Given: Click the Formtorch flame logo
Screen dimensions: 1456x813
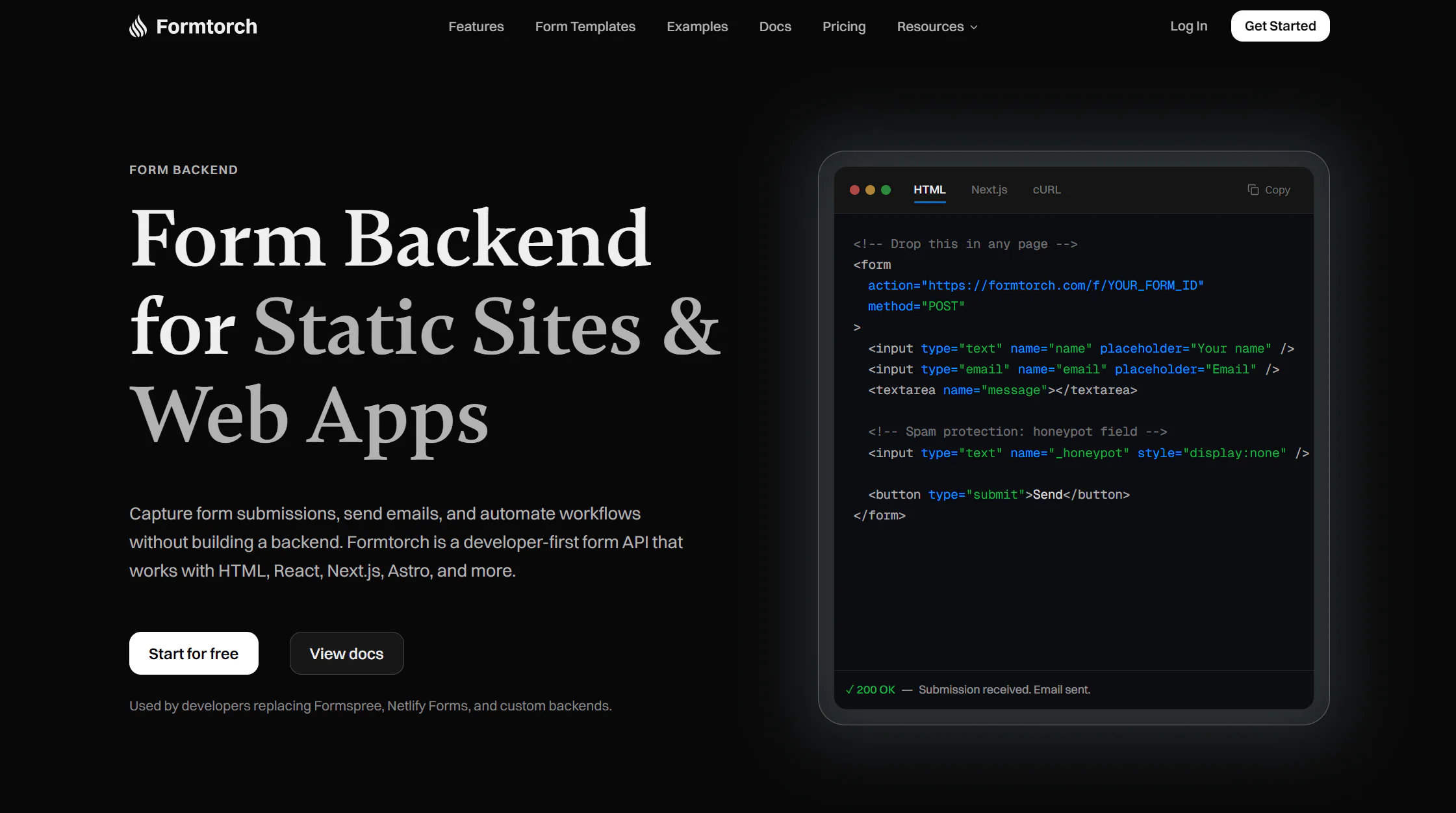Looking at the screenshot, I should (138, 25).
